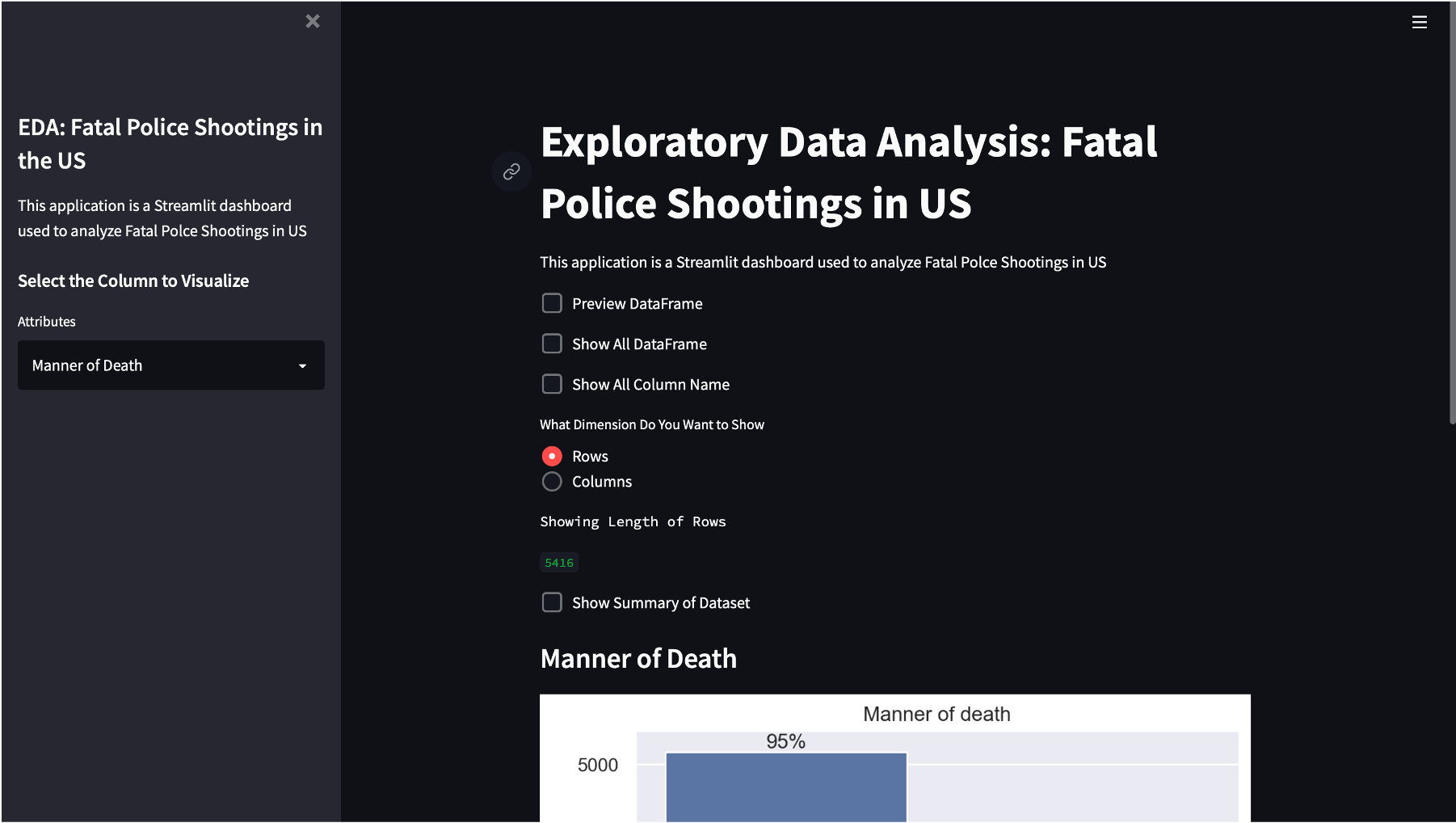
Task: Enable the Preview DataFrame checkbox
Action: point(552,303)
